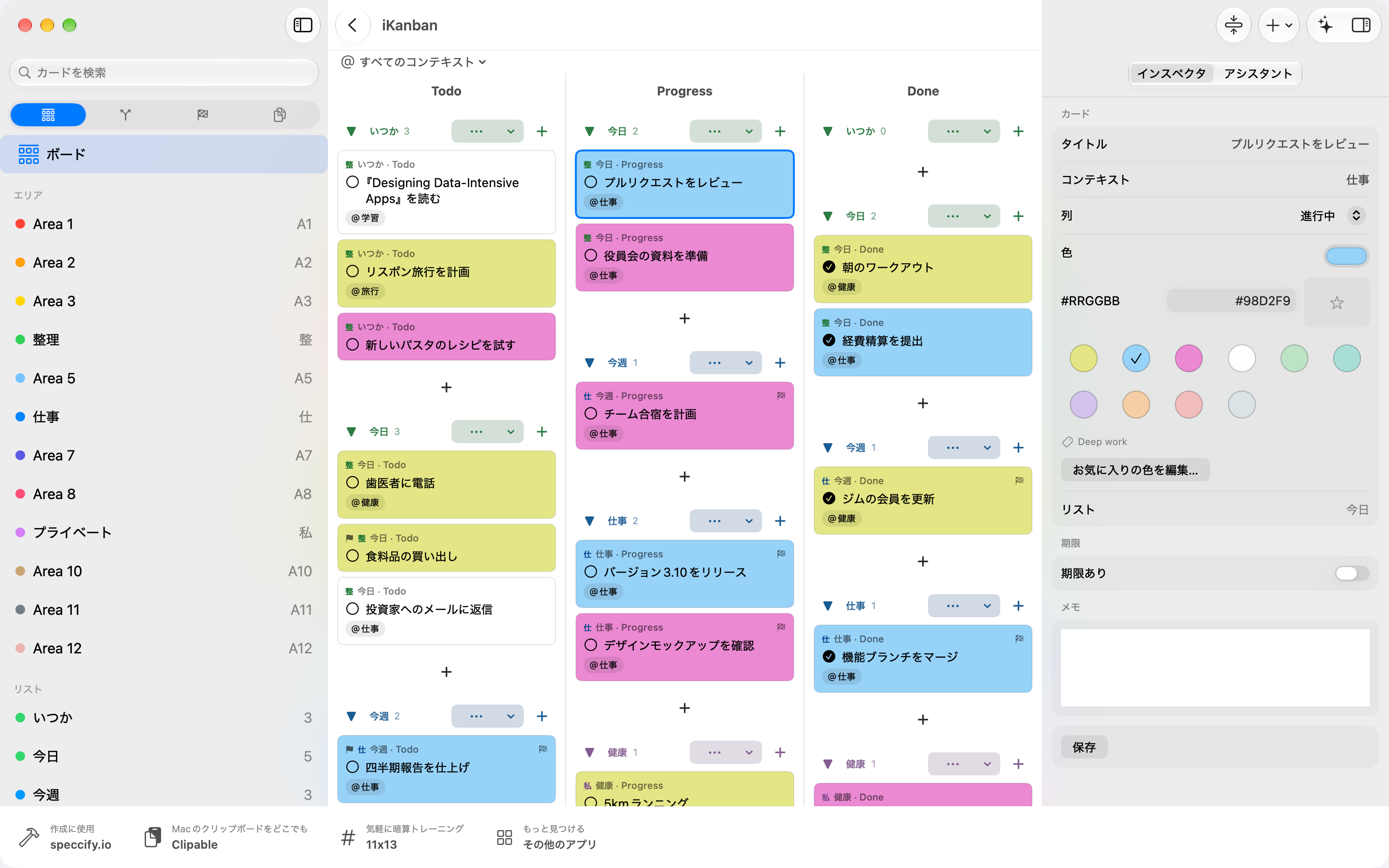Open the plus add menu in toolbar
1389x868 pixels.
(x=1278, y=25)
